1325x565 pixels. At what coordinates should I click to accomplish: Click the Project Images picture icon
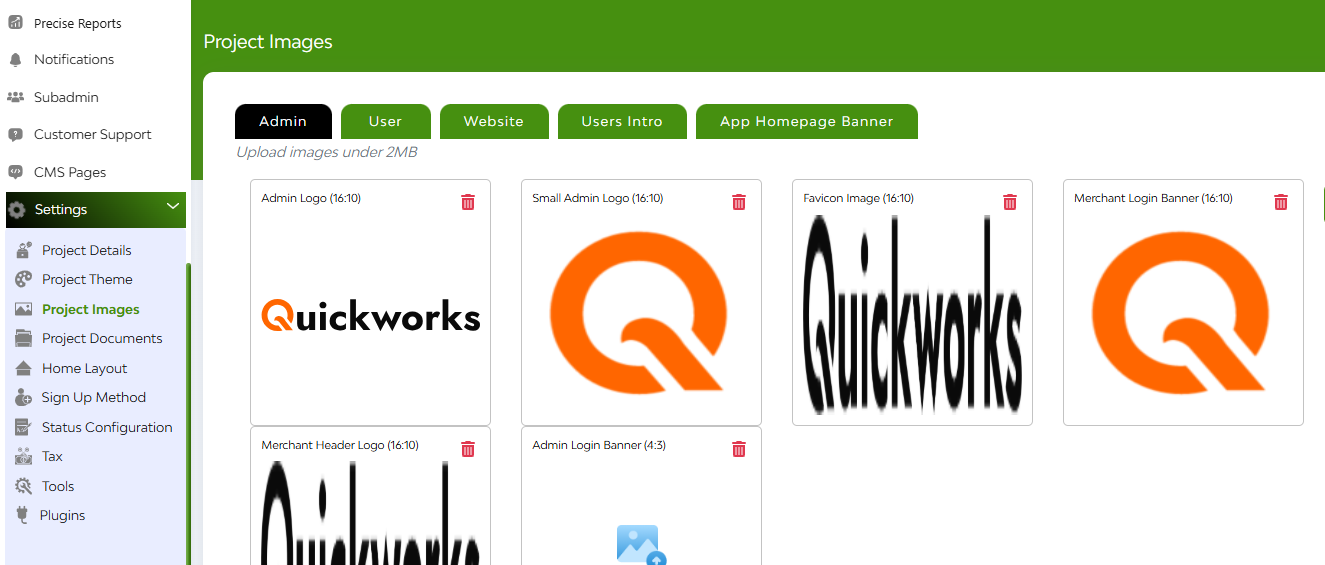click(24, 309)
